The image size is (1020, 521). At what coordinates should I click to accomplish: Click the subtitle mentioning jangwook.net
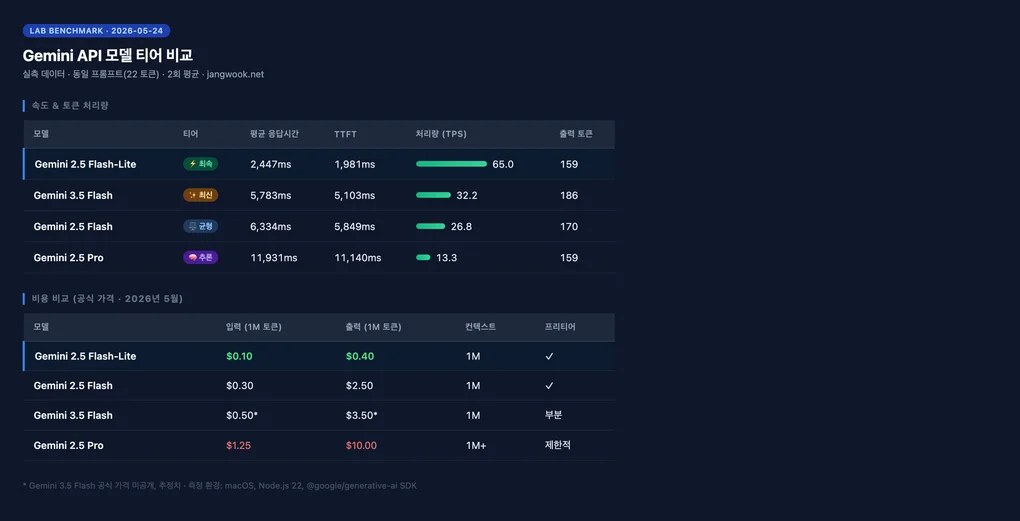(x=143, y=74)
